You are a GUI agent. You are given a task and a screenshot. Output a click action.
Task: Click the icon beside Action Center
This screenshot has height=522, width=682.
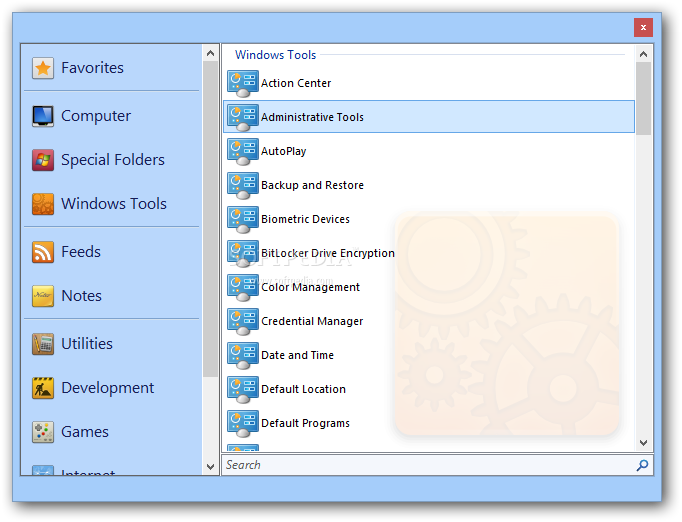pyautogui.click(x=243, y=84)
